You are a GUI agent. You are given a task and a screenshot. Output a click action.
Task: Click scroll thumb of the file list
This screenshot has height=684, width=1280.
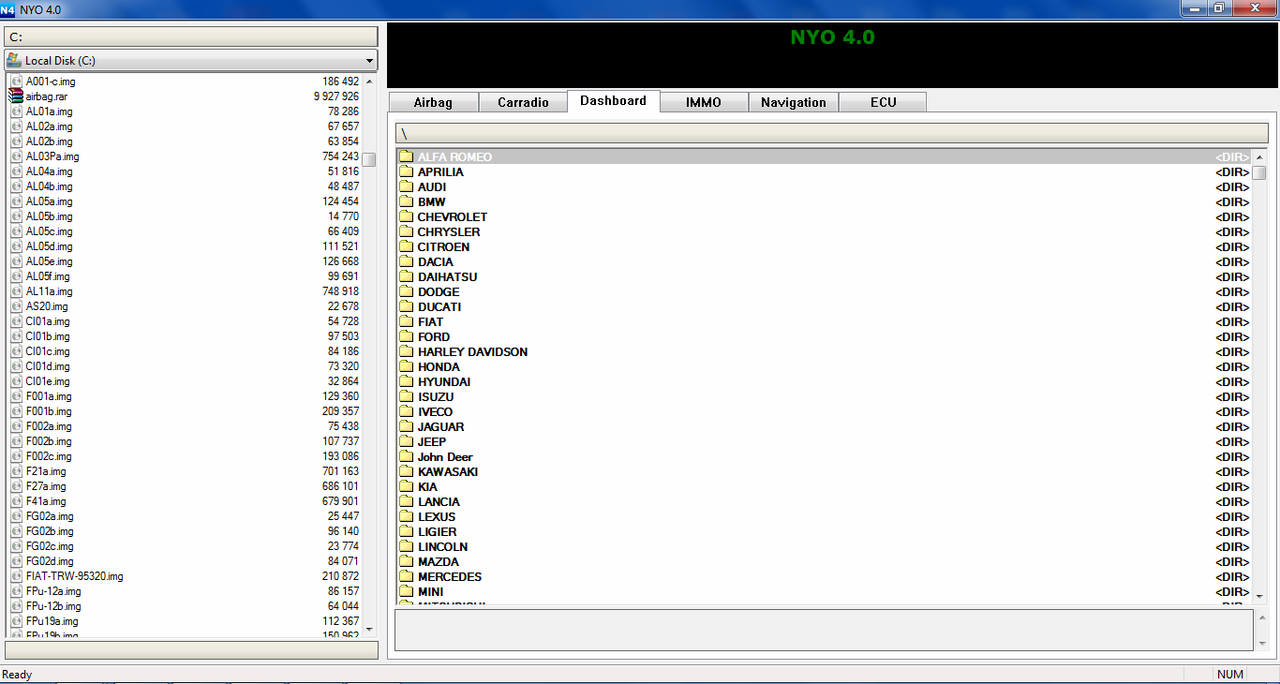(369, 159)
